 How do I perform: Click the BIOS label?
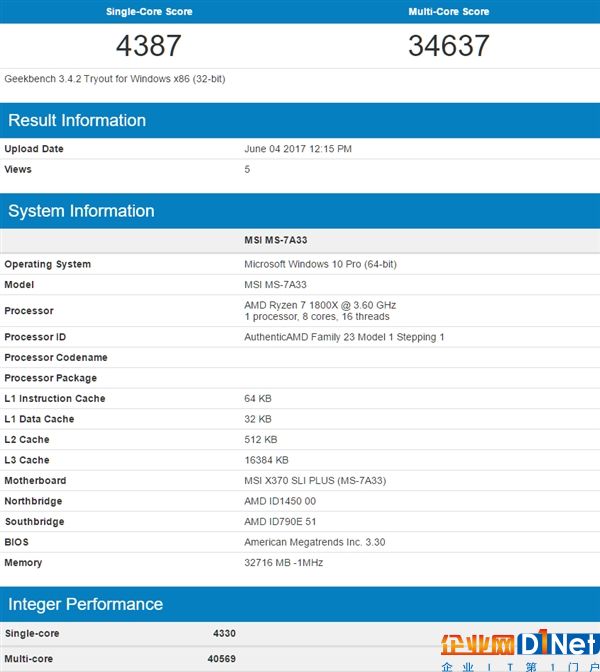tap(16, 542)
